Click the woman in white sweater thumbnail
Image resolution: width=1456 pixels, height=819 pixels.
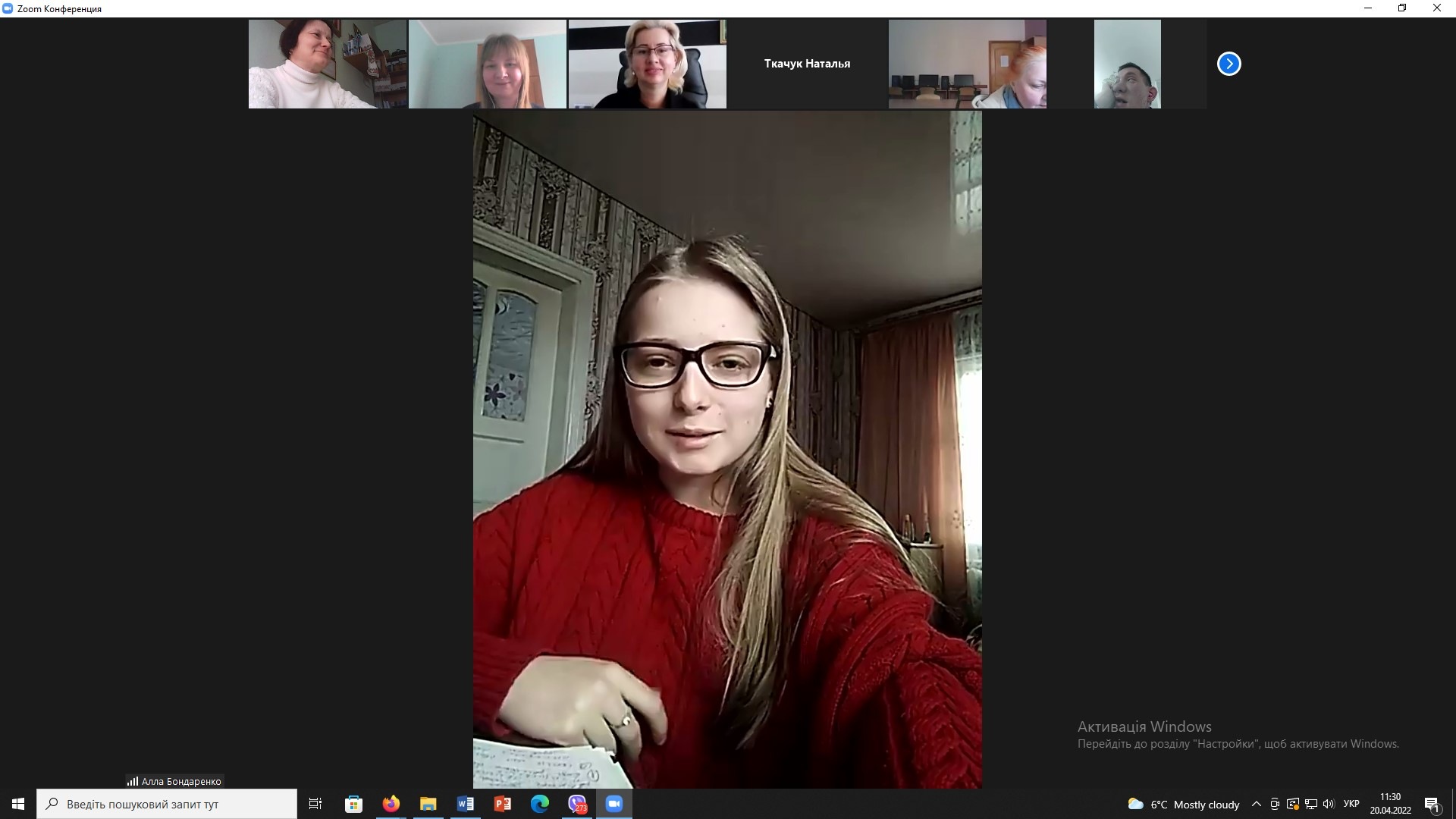pyautogui.click(x=328, y=64)
